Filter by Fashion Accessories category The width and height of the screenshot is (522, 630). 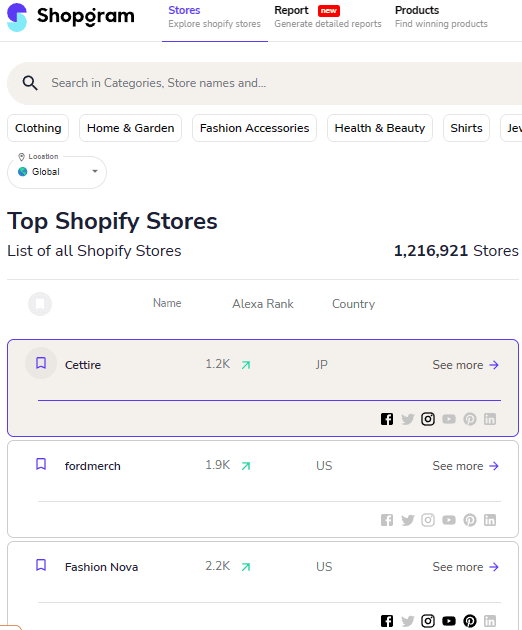254,128
